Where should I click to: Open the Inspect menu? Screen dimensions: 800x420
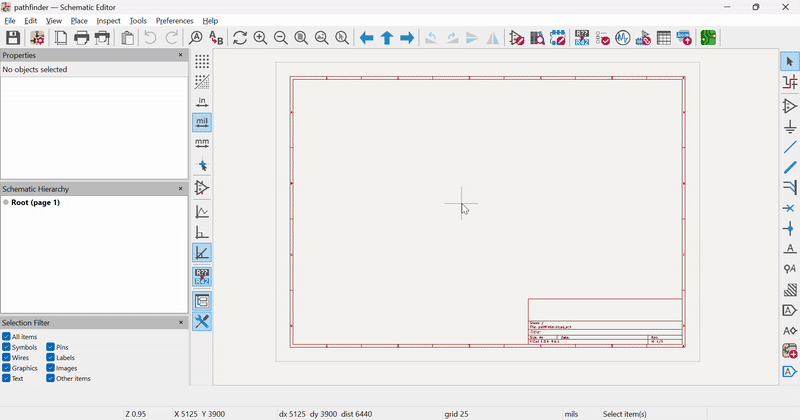point(108,20)
